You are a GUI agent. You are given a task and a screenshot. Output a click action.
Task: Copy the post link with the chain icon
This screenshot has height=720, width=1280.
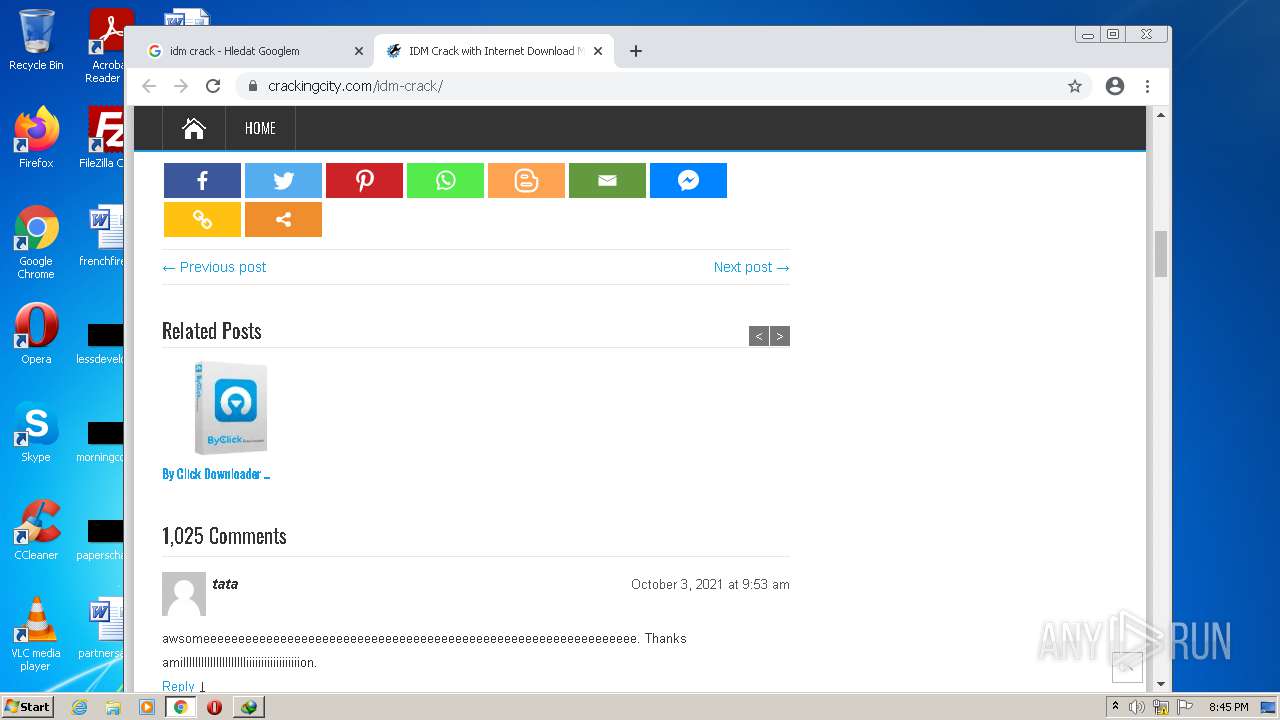202,219
